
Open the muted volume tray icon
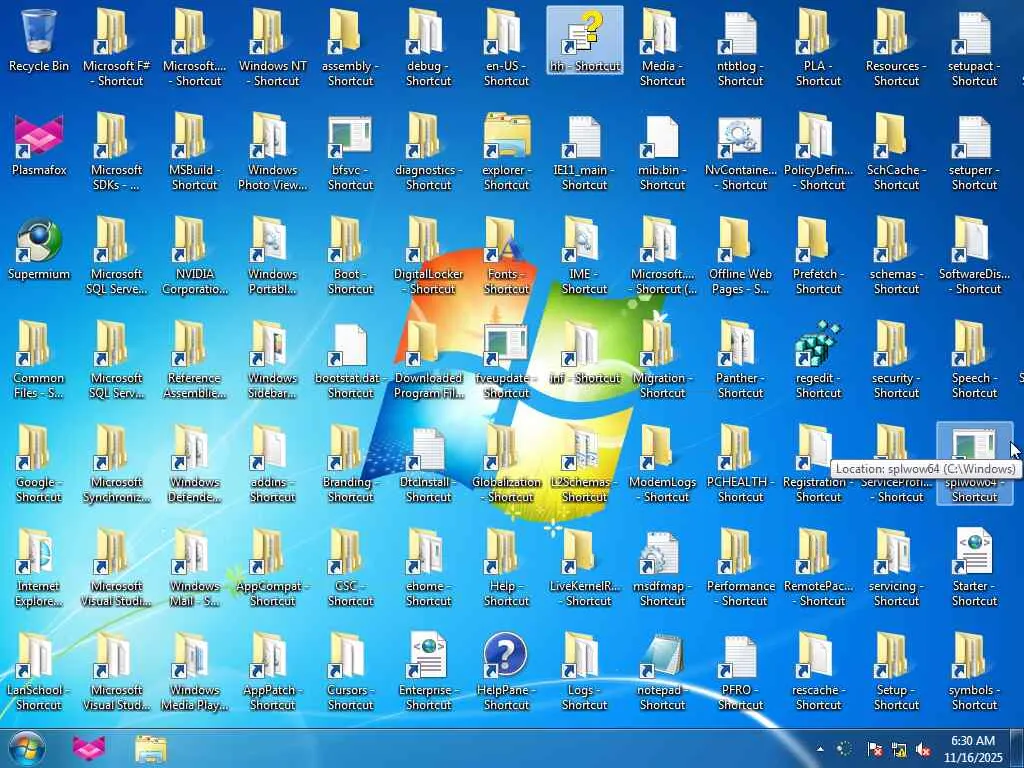pyautogui.click(x=923, y=749)
